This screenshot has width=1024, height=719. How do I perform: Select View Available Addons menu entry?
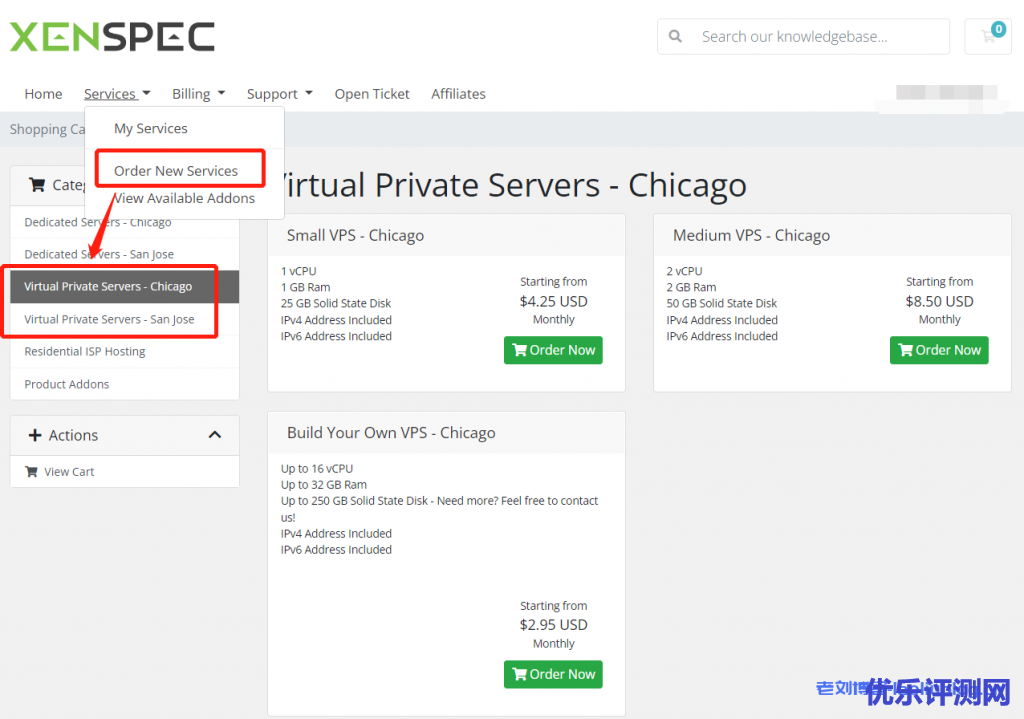click(184, 199)
